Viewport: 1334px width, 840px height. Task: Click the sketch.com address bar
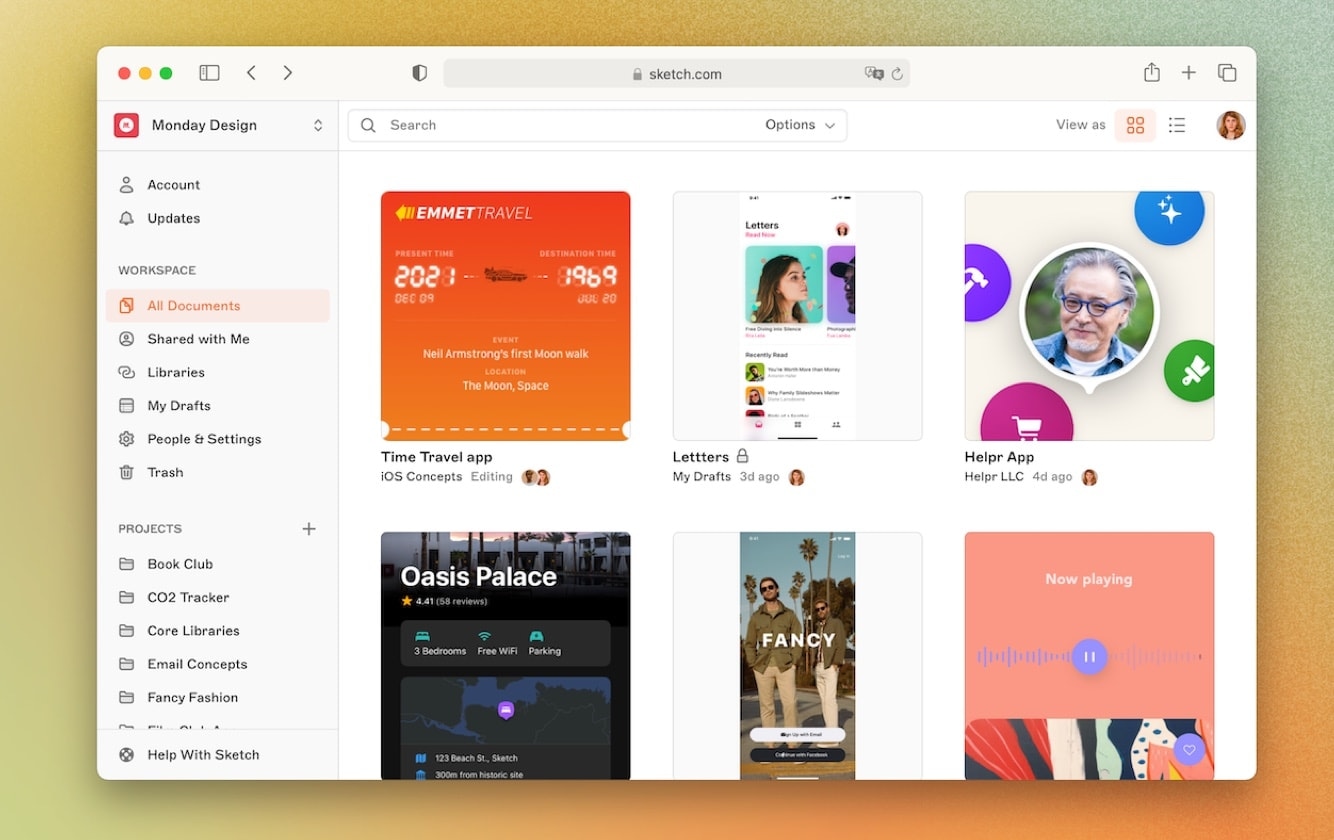[x=677, y=73]
